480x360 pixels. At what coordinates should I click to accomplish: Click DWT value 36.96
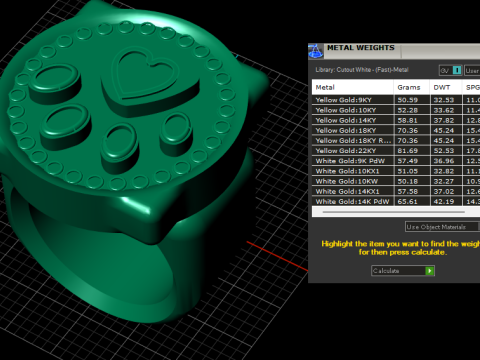pos(444,161)
